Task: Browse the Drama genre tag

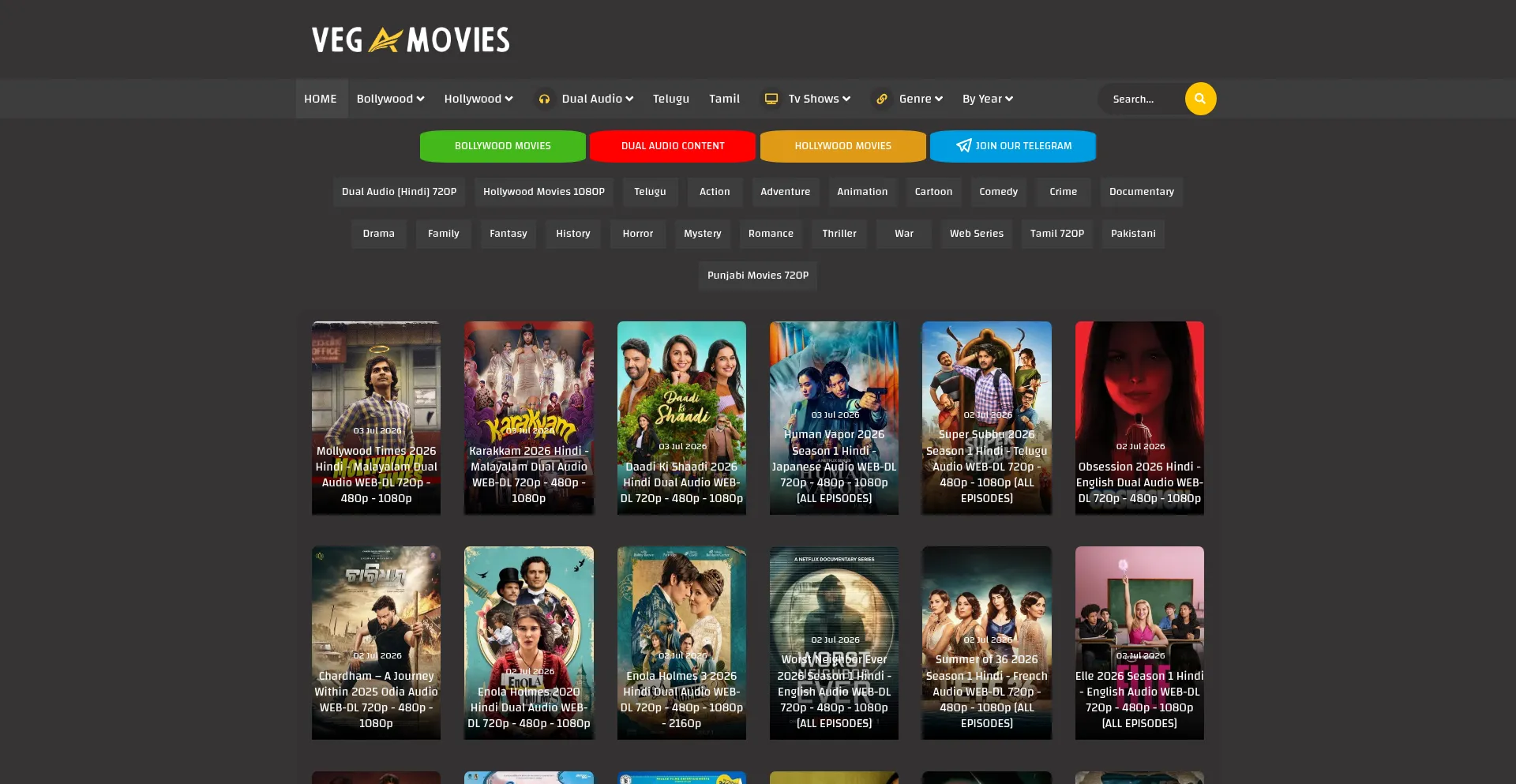Action: click(x=378, y=234)
